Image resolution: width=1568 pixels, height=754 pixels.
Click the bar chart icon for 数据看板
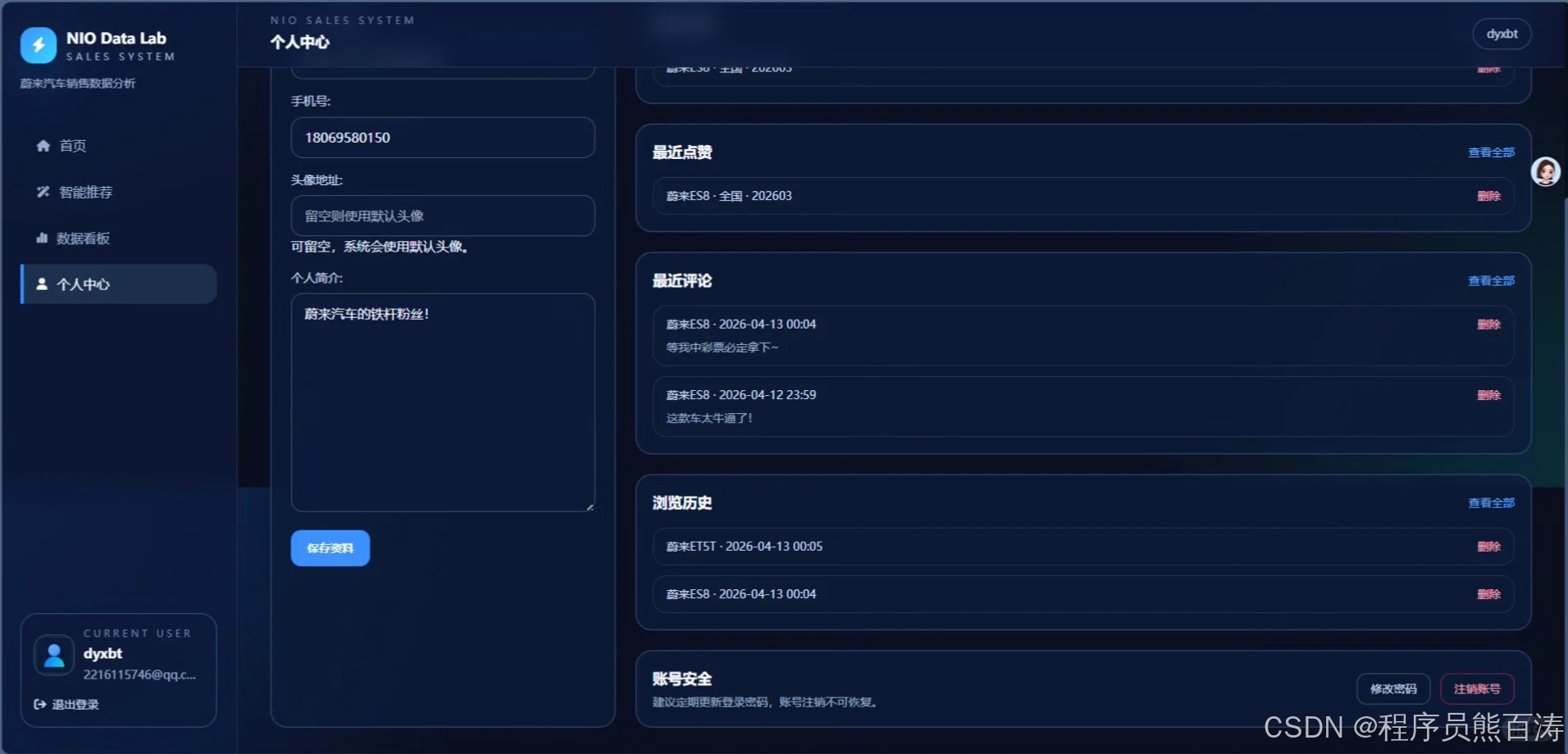pos(42,238)
